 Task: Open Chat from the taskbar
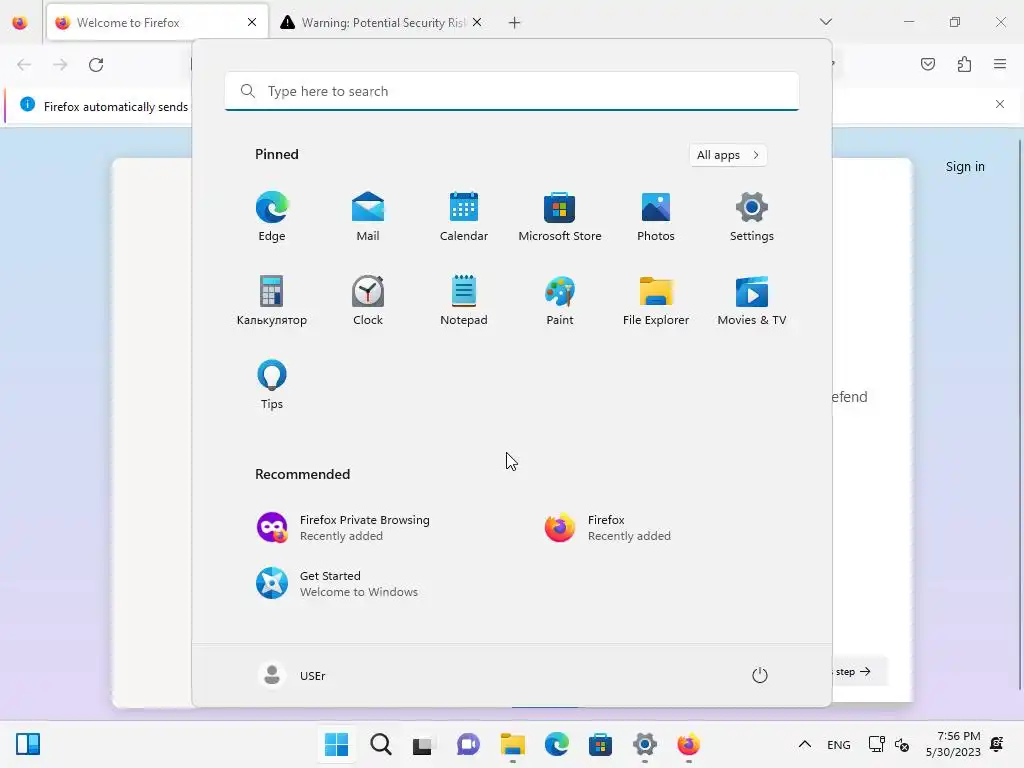[x=468, y=744]
